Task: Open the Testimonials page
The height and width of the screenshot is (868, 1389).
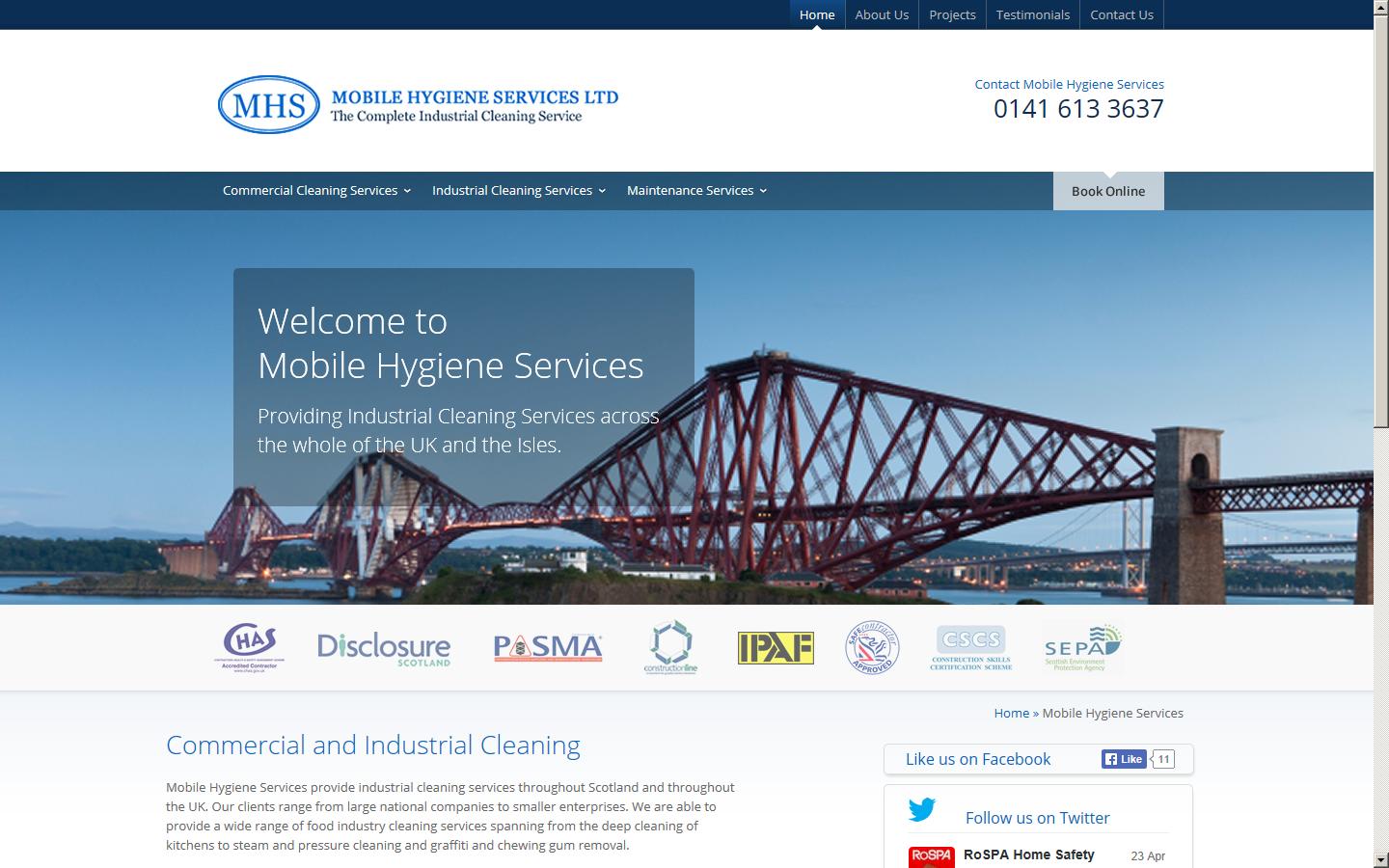Action: click(x=1032, y=14)
